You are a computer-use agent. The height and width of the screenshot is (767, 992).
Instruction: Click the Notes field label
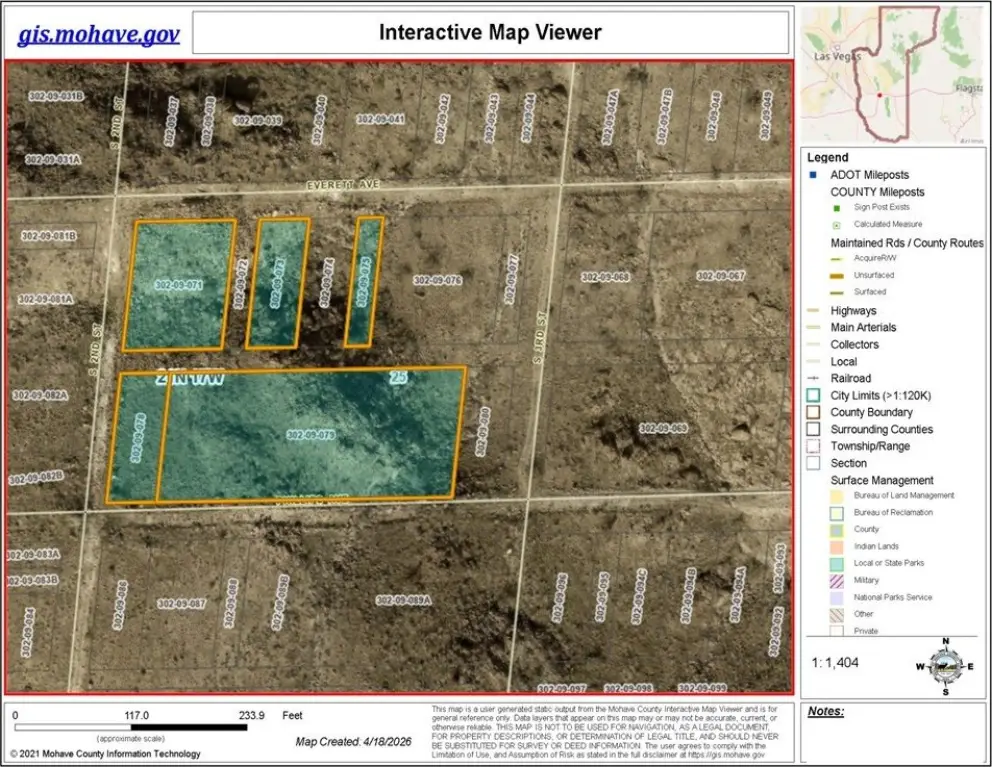(x=826, y=712)
